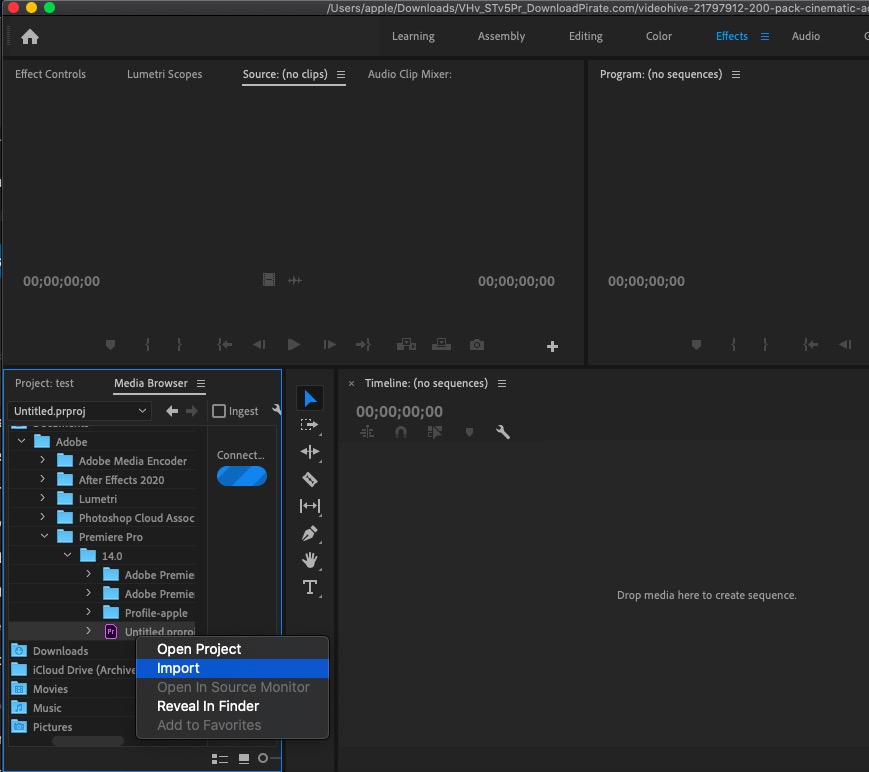Enable the Ingest checkbox

219,411
